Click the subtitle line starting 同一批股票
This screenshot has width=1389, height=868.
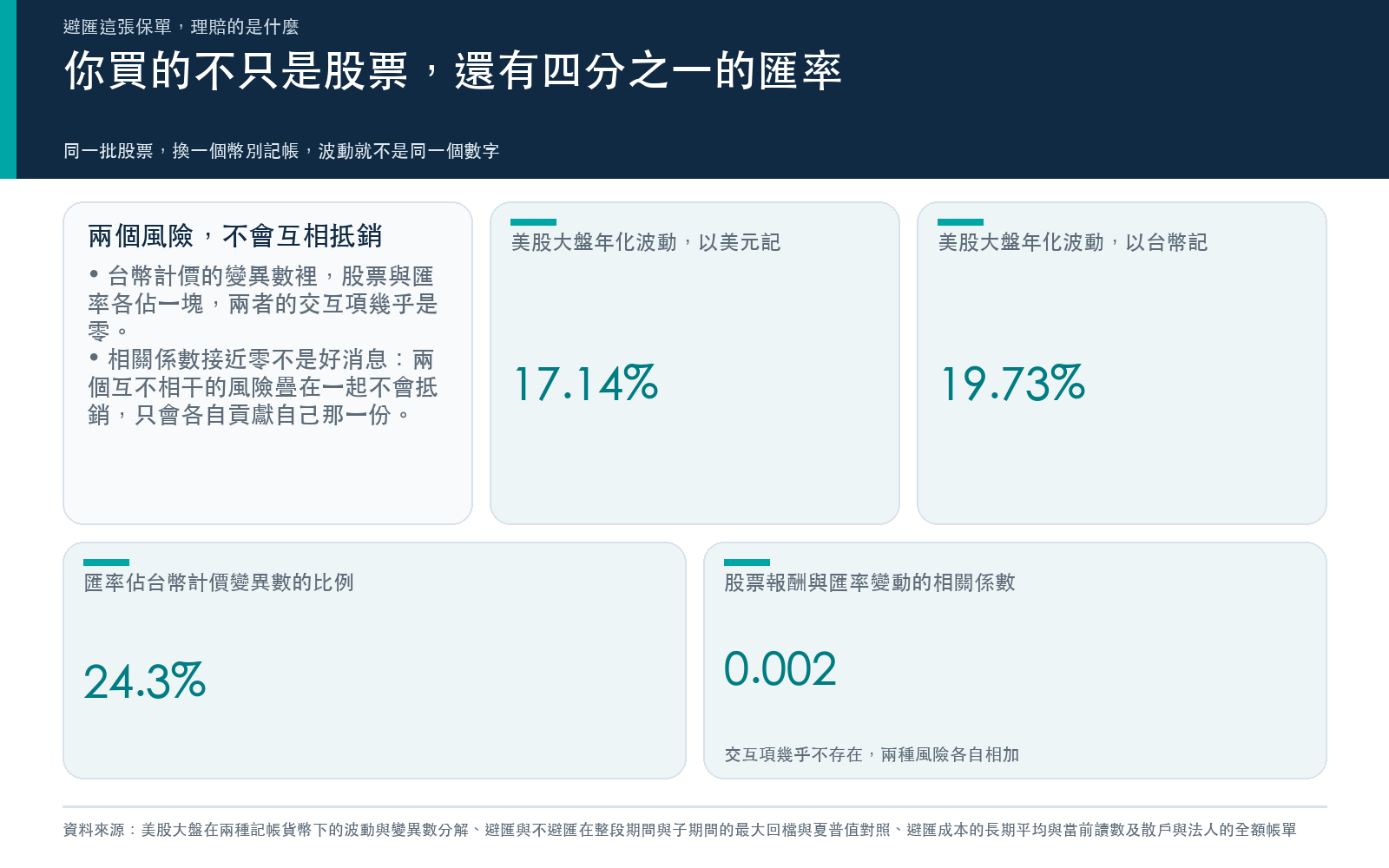coord(281,151)
